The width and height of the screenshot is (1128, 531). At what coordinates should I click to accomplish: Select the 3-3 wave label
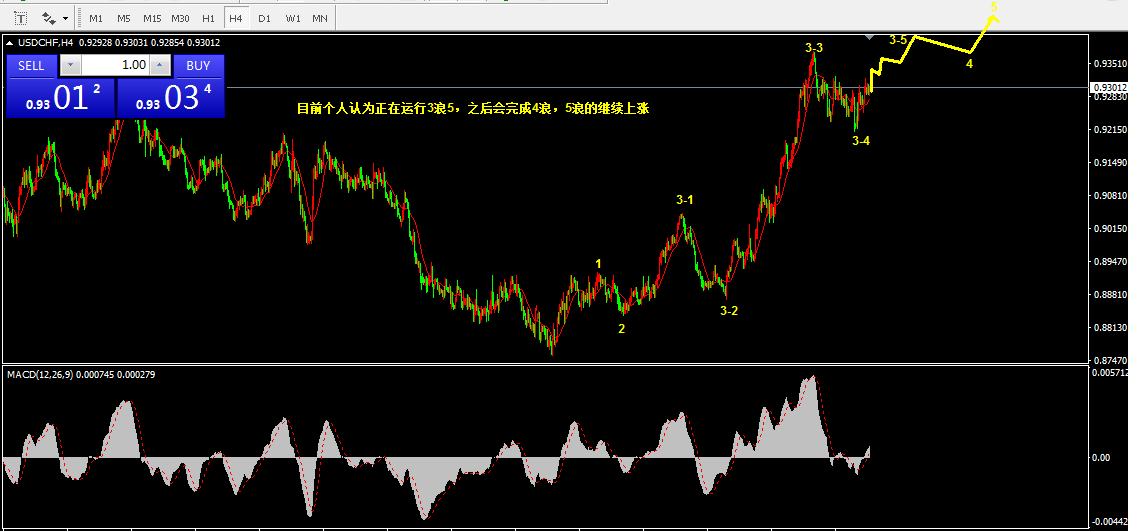click(814, 48)
